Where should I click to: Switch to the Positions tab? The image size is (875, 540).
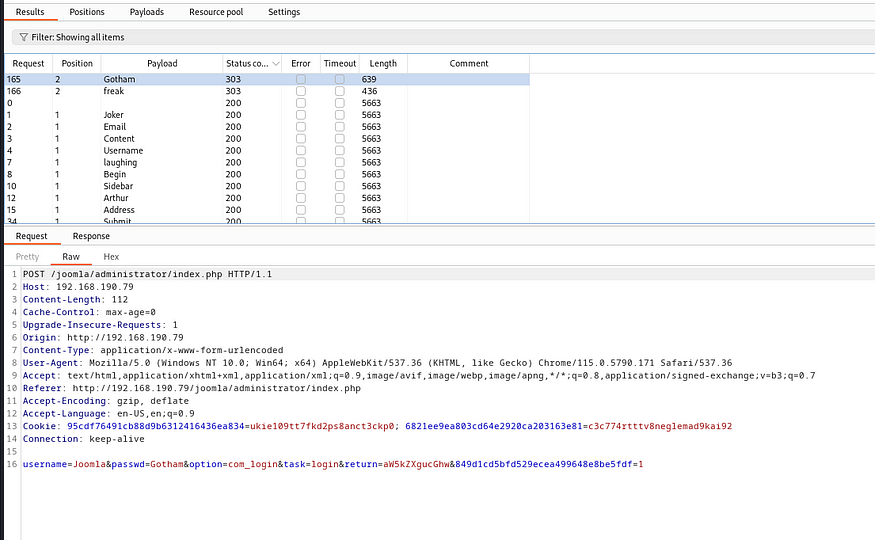coord(86,12)
